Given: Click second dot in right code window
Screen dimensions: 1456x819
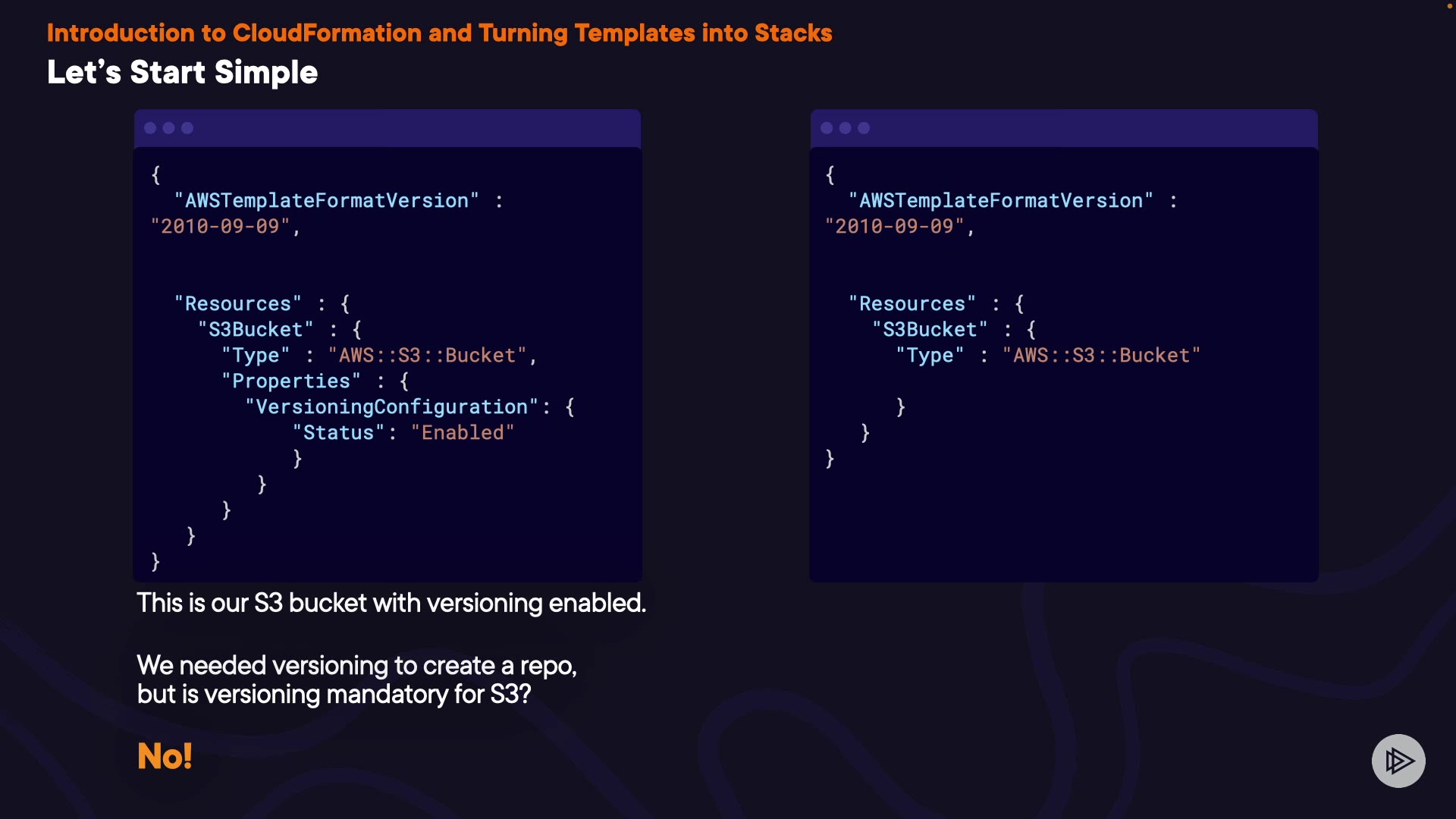Looking at the screenshot, I should tap(845, 128).
